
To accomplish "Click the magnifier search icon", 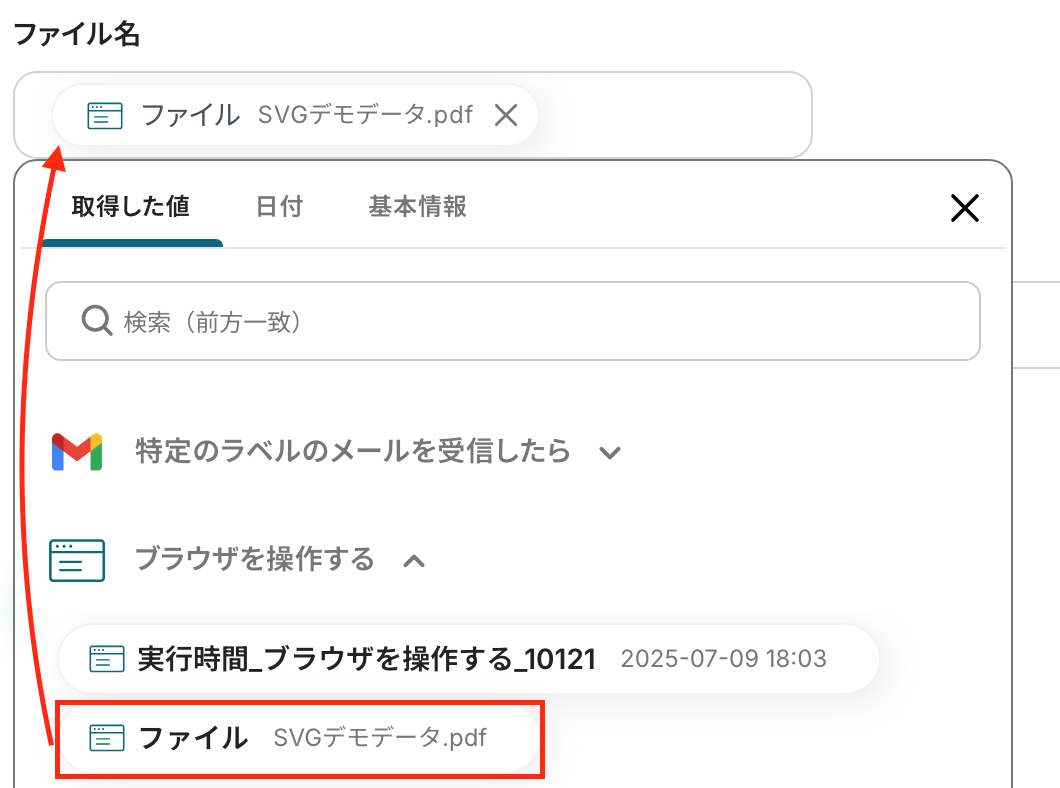I will pyautogui.click(x=95, y=322).
